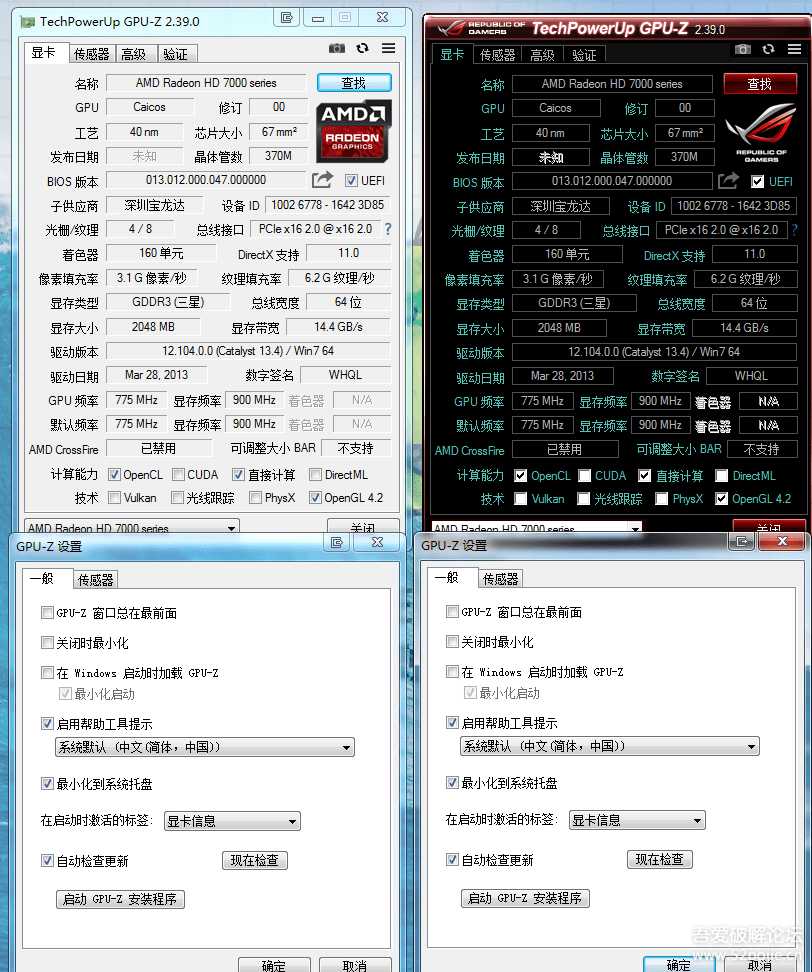The height and width of the screenshot is (972, 812).
Task: Toggle 启用帮助工具提示 in left settings
Action: (x=47, y=723)
